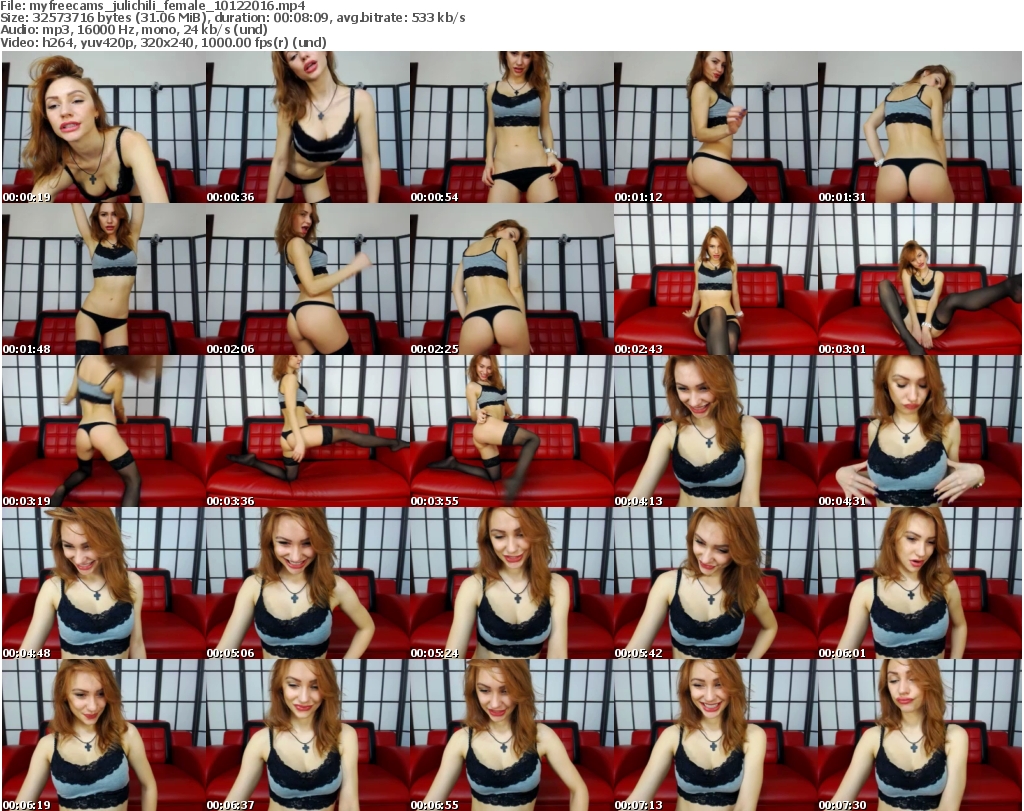Select the thumbnail stamped 00:06:55
Screen dimensions: 1024x811
click(511, 734)
